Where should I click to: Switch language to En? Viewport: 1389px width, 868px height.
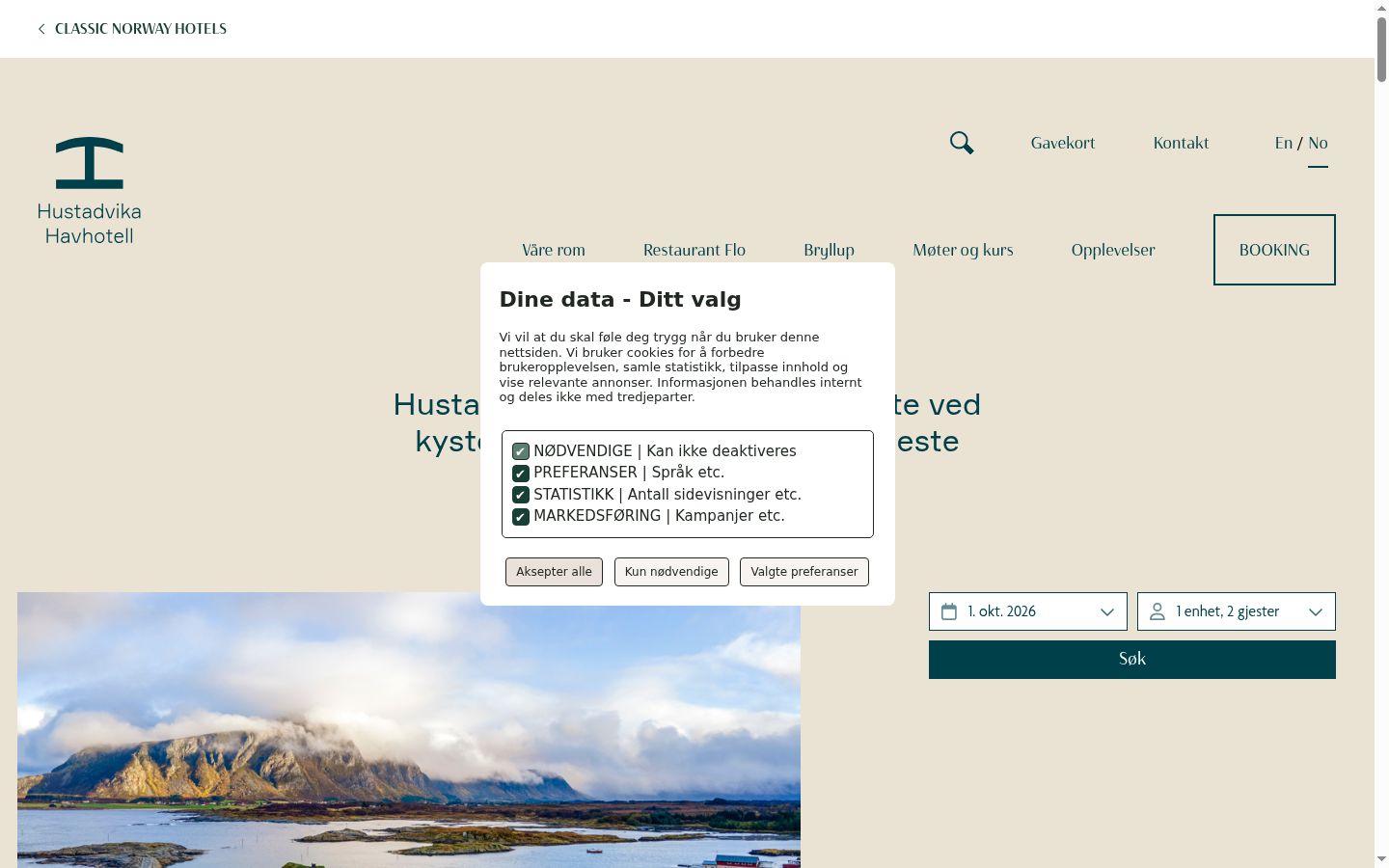coord(1283,143)
